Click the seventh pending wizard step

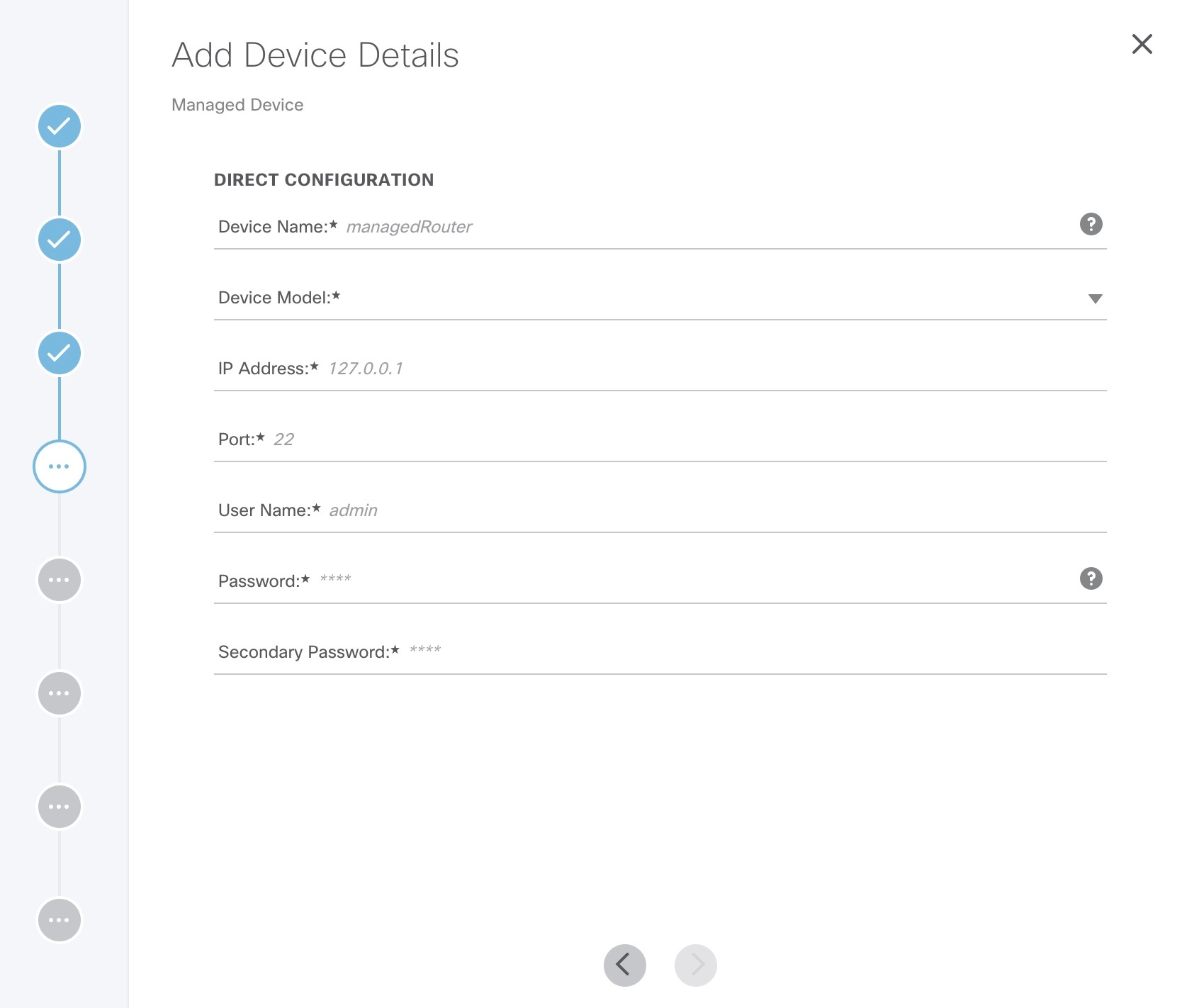click(x=60, y=807)
